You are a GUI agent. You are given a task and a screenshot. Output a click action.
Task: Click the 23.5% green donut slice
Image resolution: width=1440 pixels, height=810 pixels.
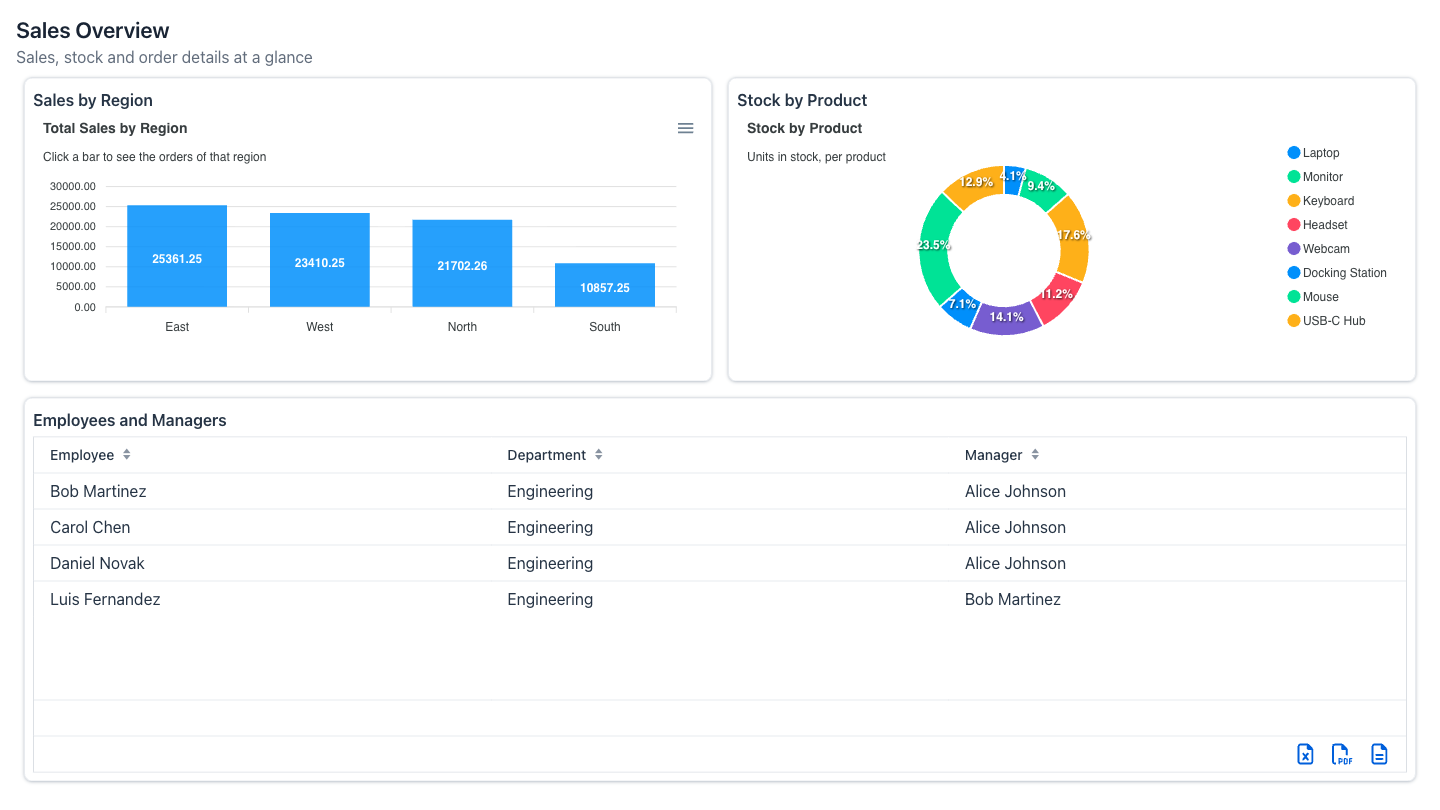pyautogui.click(x=934, y=246)
